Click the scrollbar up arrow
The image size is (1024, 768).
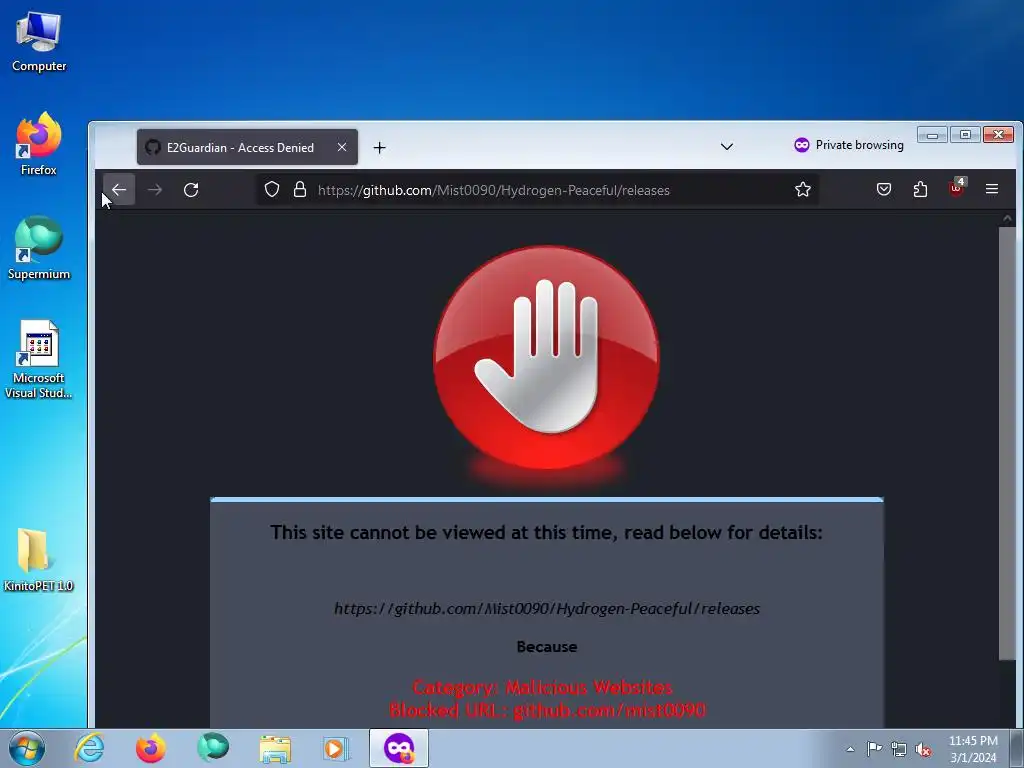(x=1007, y=219)
